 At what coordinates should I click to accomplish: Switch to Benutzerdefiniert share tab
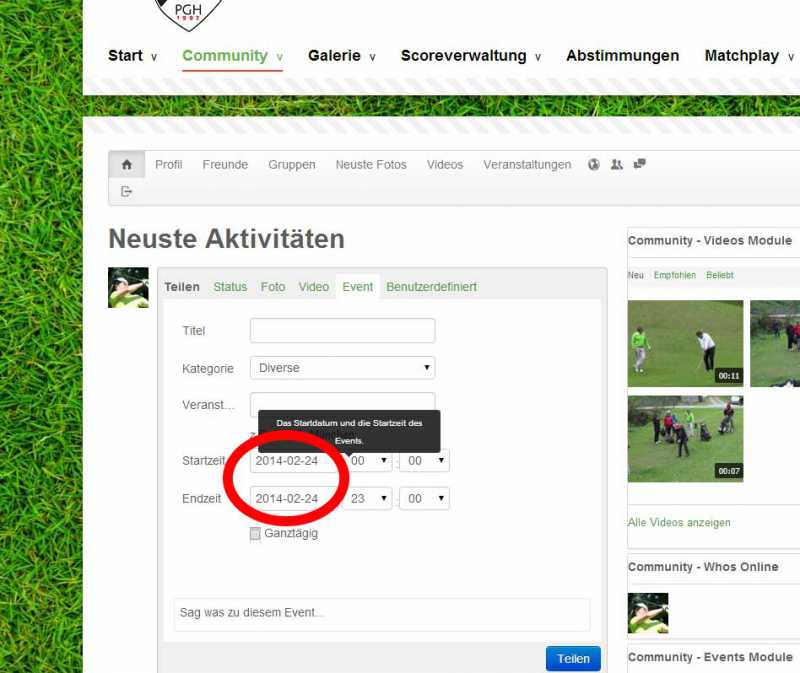tap(432, 287)
